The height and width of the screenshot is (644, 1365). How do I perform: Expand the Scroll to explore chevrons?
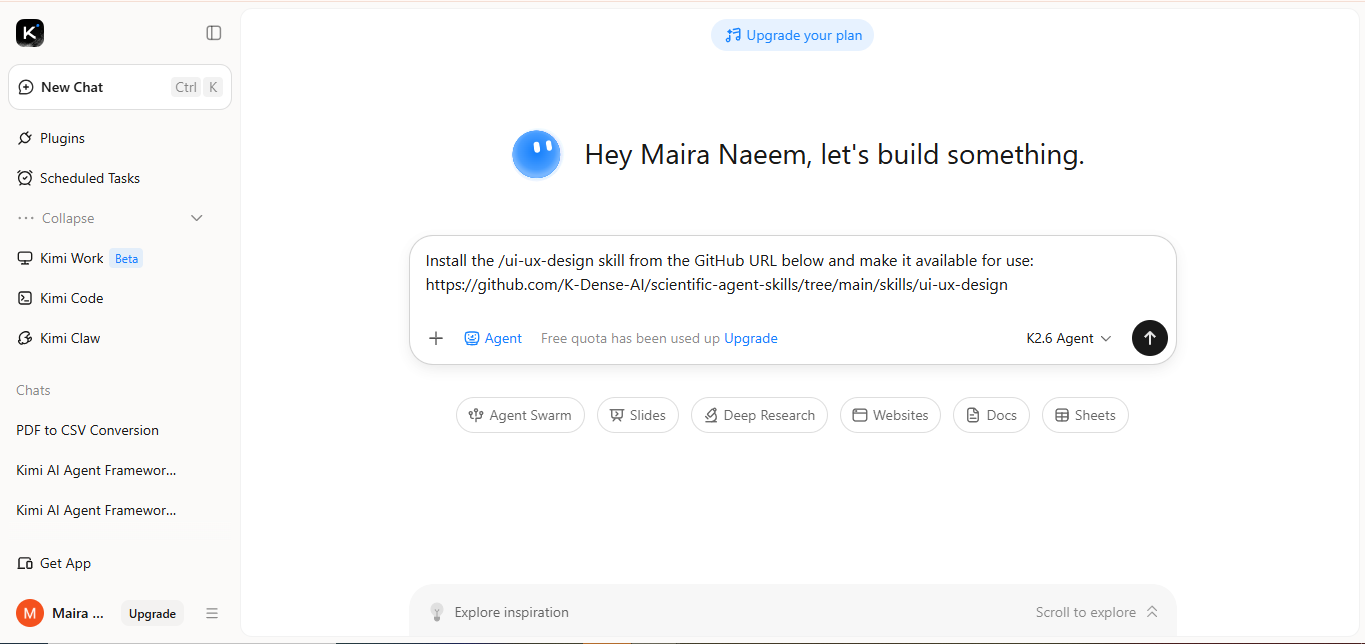(x=1152, y=612)
